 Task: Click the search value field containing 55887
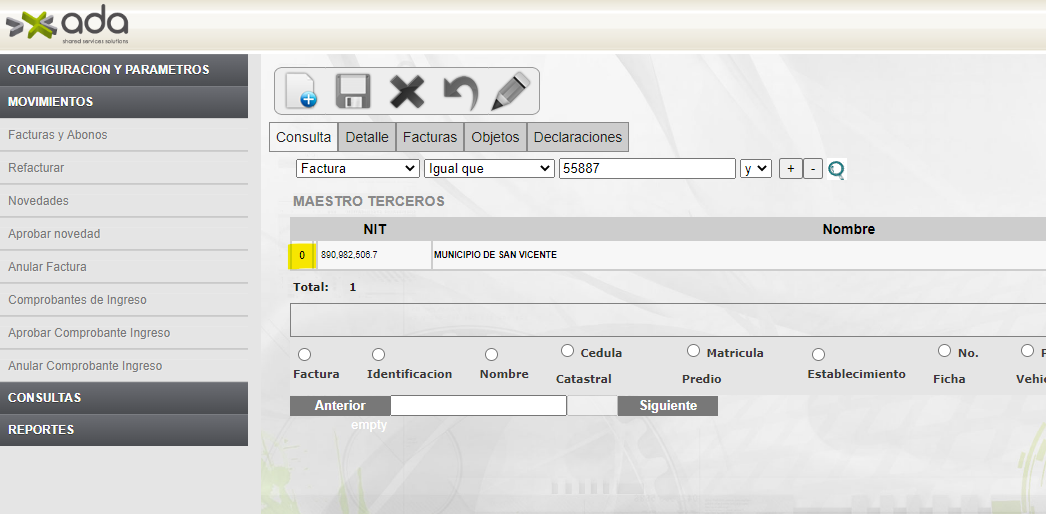point(647,169)
